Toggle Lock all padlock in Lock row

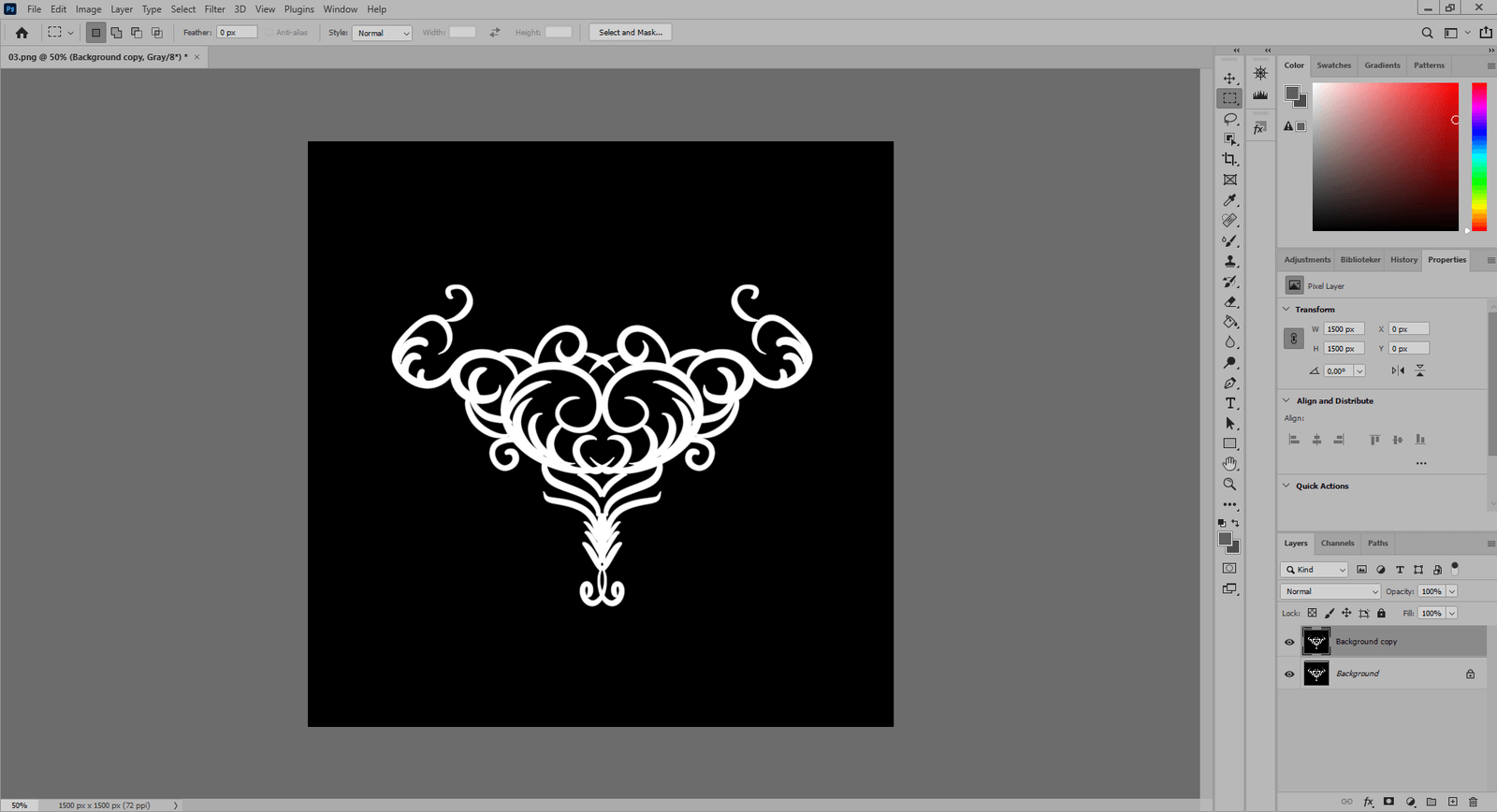click(x=1381, y=614)
